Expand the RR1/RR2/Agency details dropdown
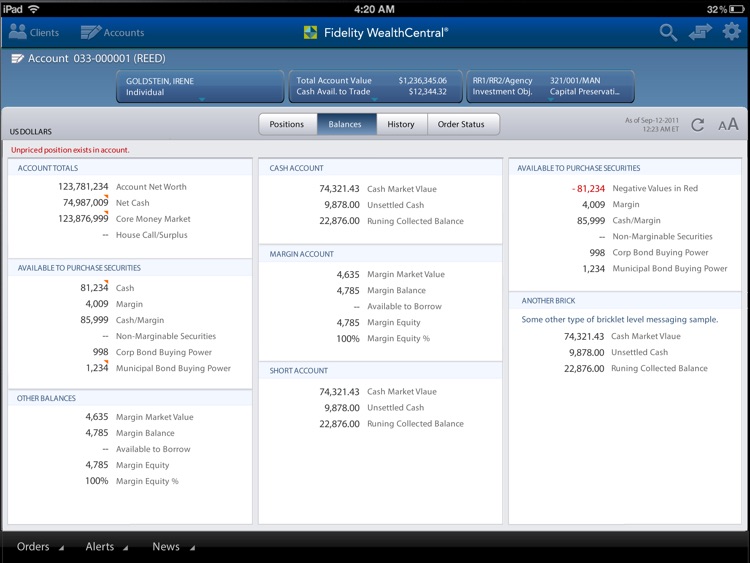The height and width of the screenshot is (563, 750). (551, 87)
